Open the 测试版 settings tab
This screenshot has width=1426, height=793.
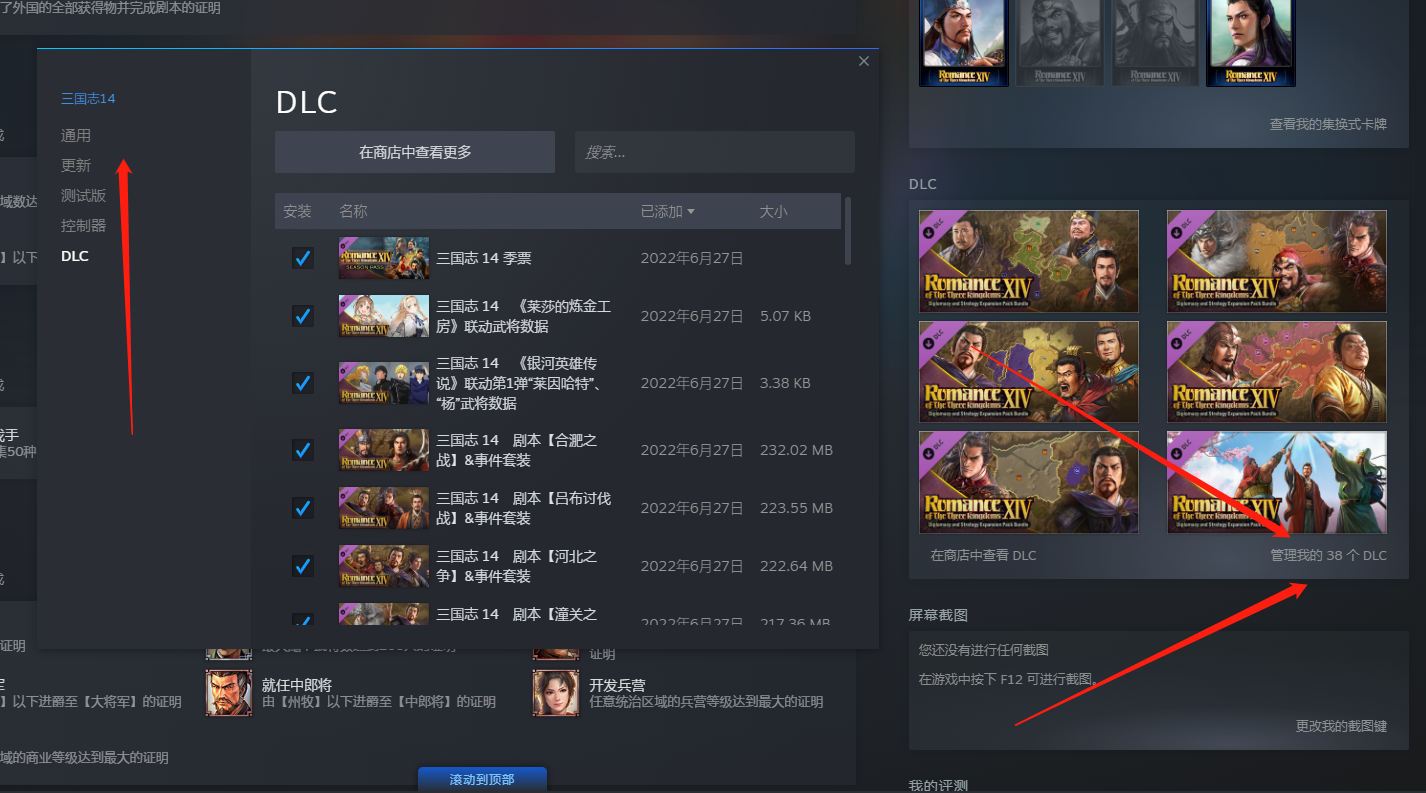tap(83, 195)
